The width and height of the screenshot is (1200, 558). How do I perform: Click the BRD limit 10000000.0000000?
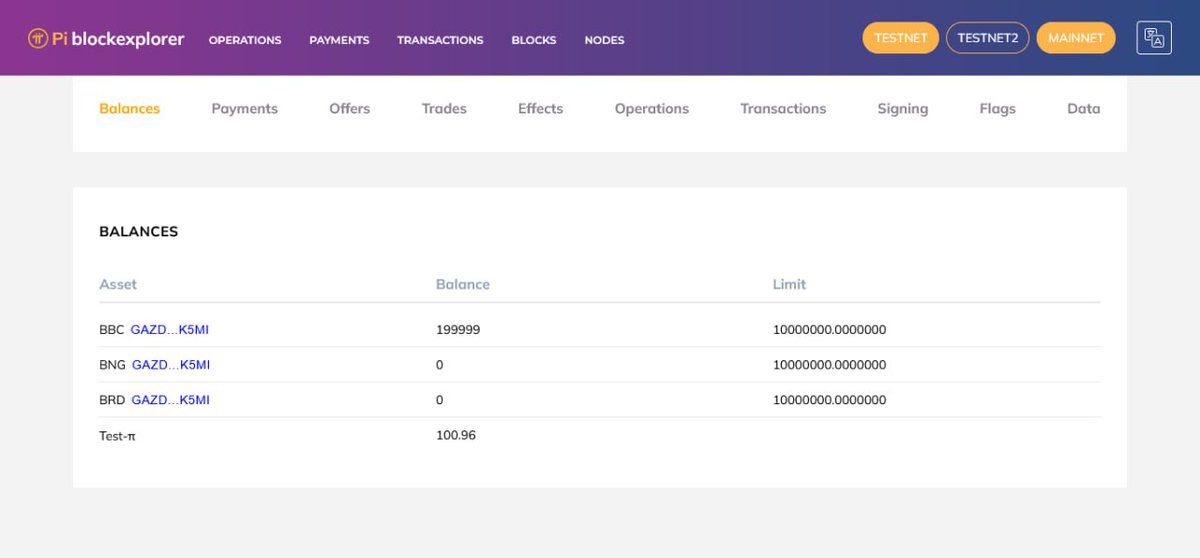coord(830,399)
